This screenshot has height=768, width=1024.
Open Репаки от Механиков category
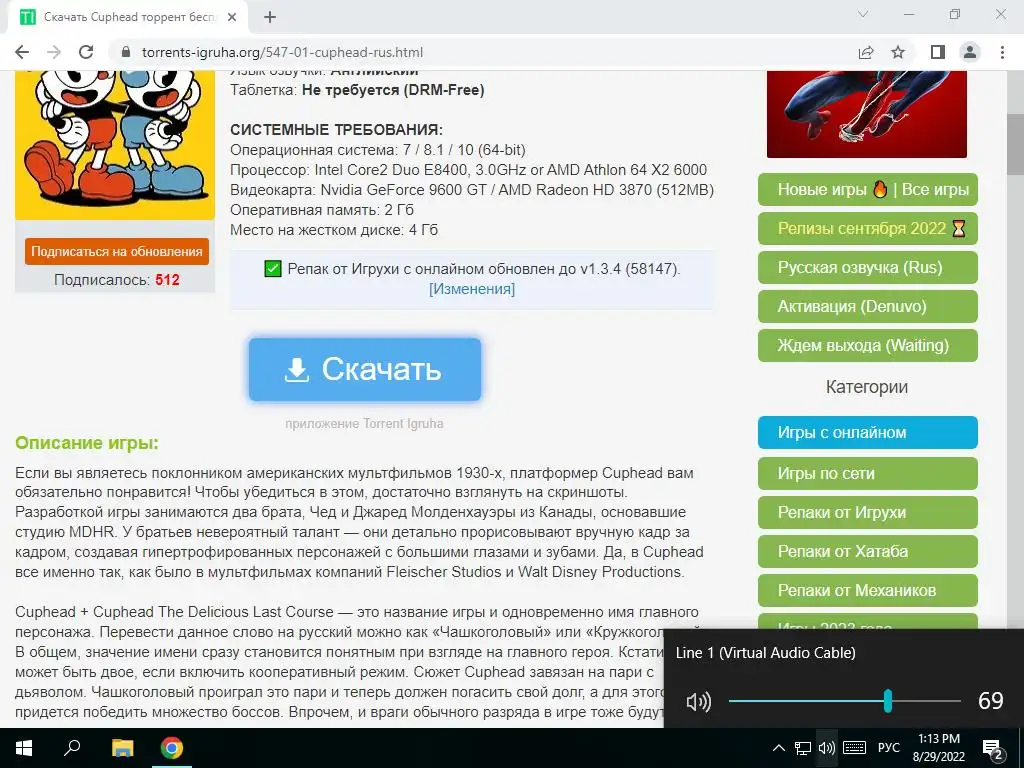coord(868,590)
